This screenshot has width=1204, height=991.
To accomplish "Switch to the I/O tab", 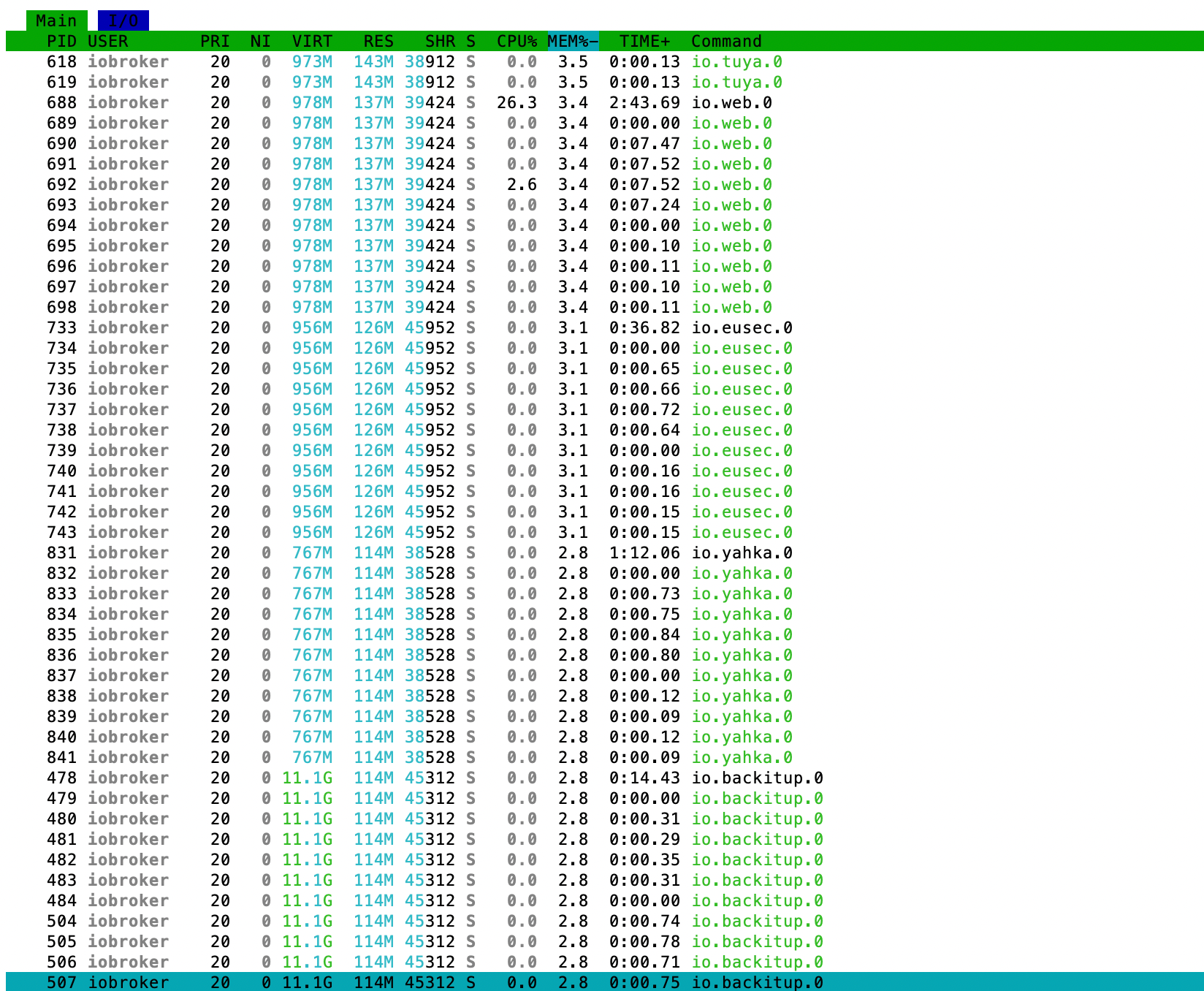I will (x=123, y=20).
